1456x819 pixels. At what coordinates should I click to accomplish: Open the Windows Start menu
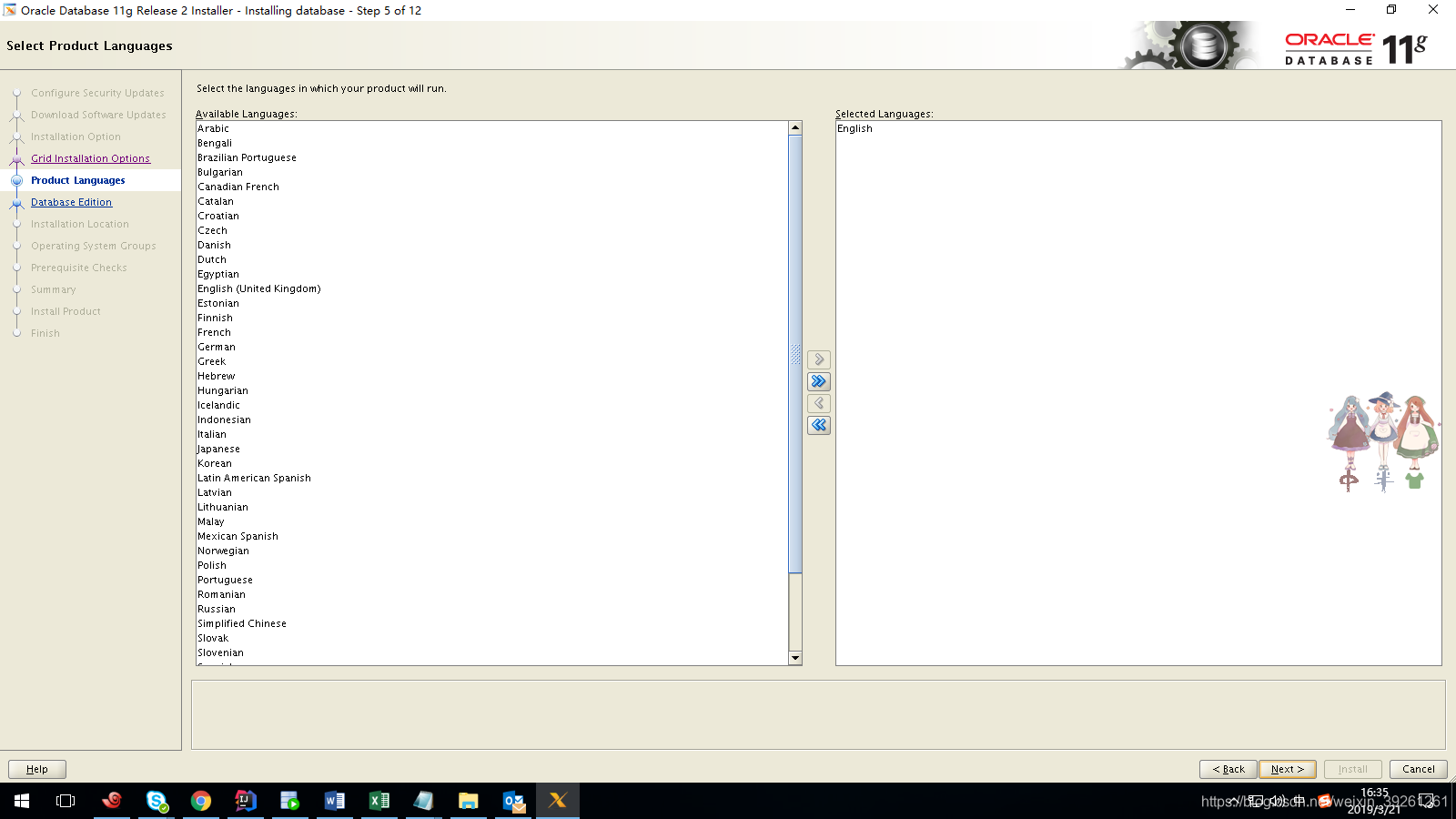coord(22,801)
